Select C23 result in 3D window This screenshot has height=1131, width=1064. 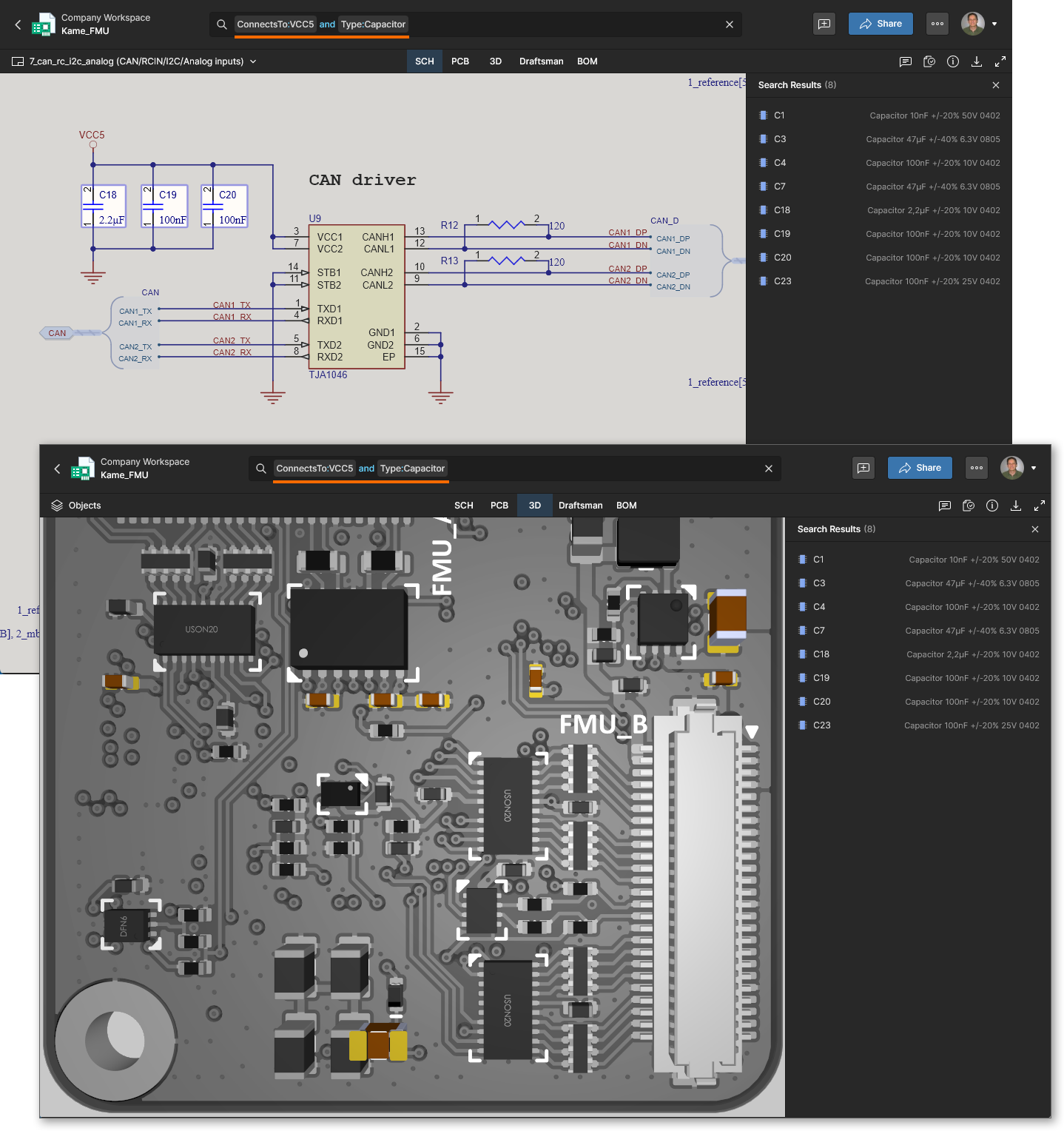pyautogui.click(x=918, y=725)
